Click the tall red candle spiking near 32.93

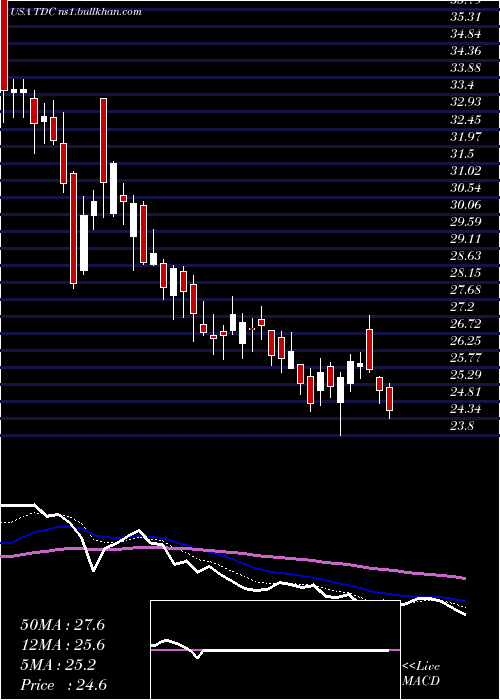tap(104, 140)
